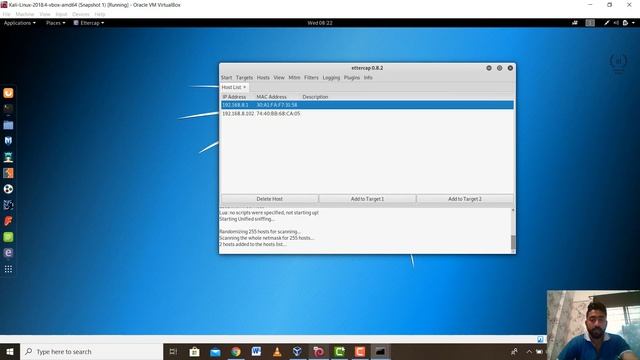Click the power icon in Kali top bar
Screen dimensions: 640x360
[x=625, y=23]
